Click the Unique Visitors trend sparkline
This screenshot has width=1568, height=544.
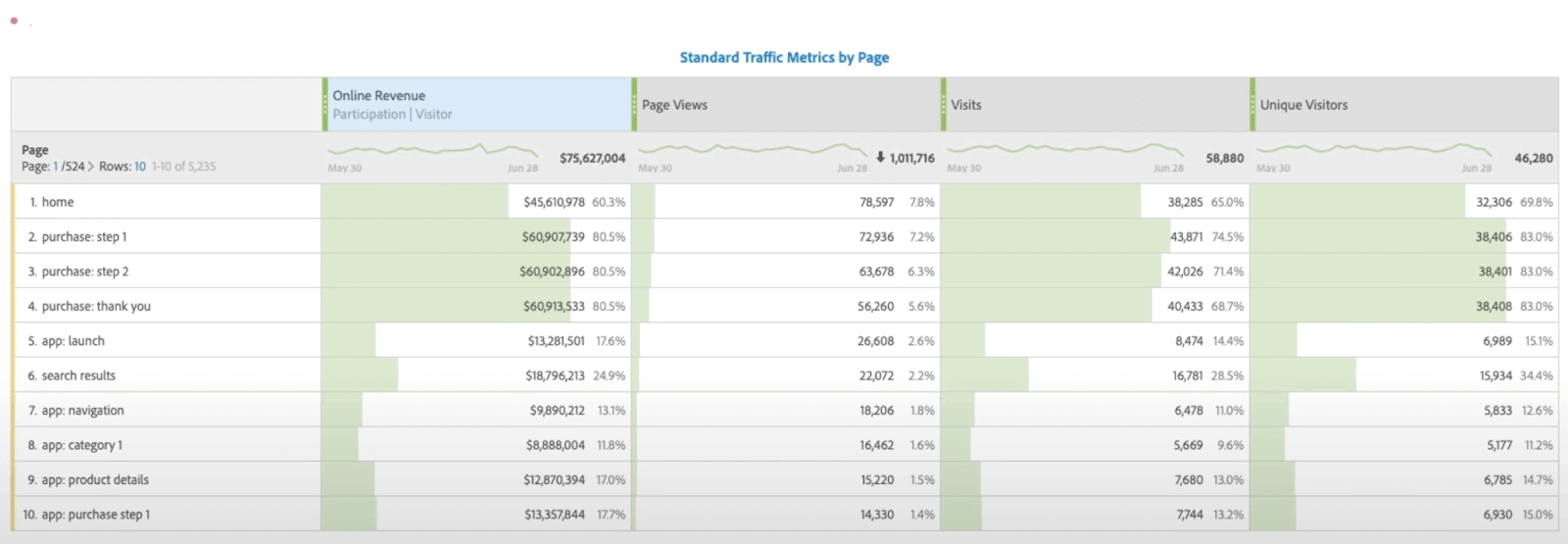(1373, 151)
